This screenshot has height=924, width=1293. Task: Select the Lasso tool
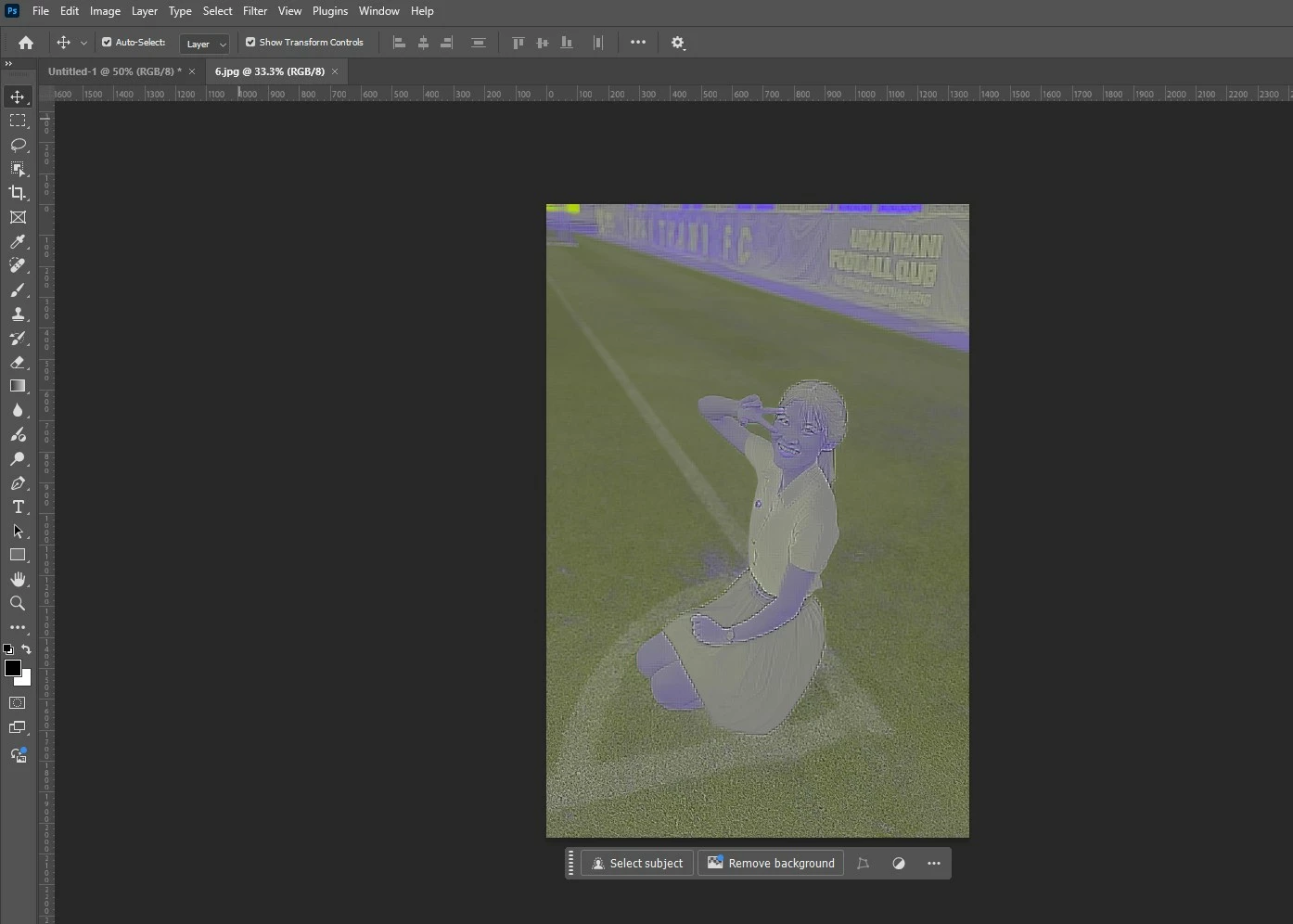coord(18,145)
